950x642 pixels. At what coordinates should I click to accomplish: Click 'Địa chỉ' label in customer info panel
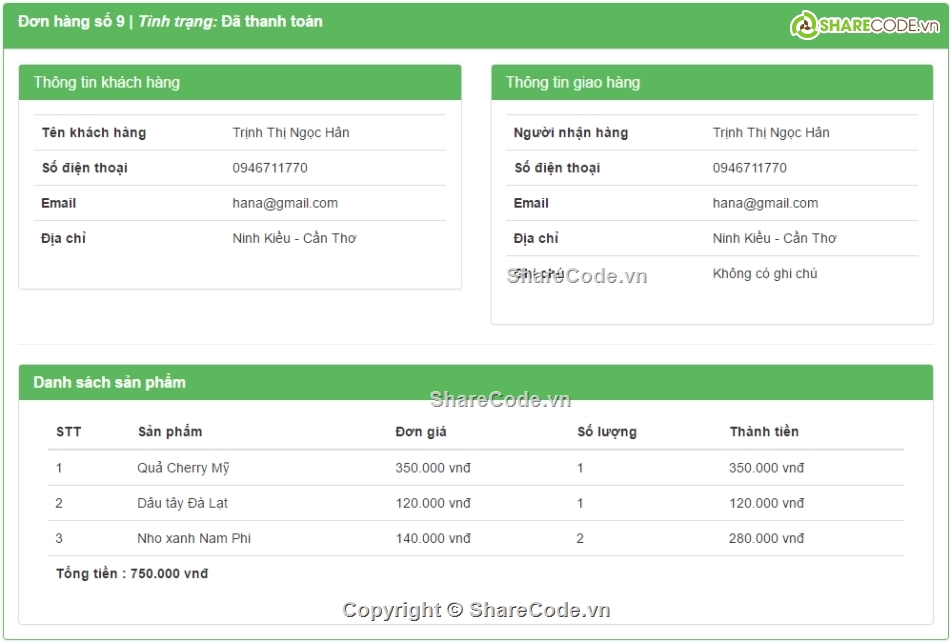[64, 238]
